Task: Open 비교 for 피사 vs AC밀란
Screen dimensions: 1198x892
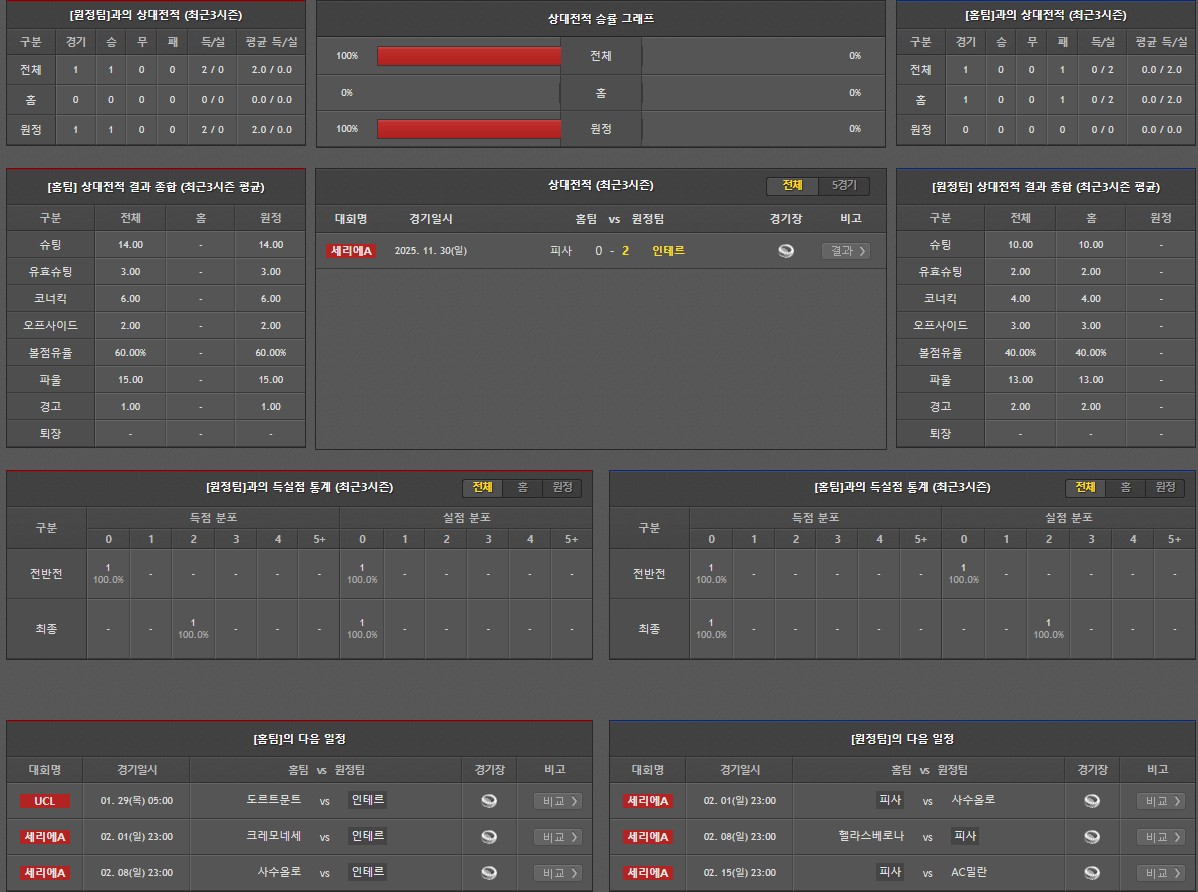Action: pyautogui.click(x=1160, y=873)
